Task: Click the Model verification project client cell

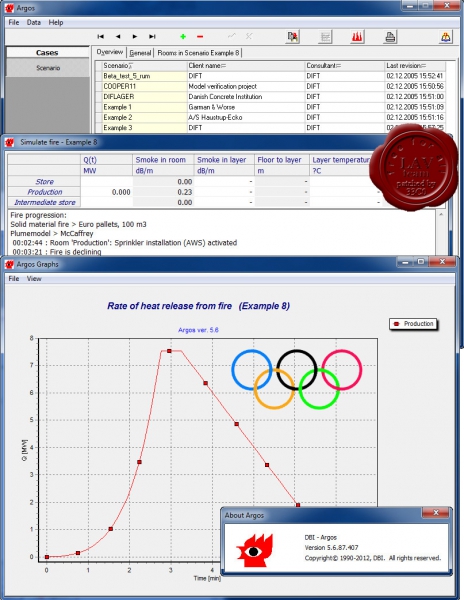Action: tap(246, 86)
